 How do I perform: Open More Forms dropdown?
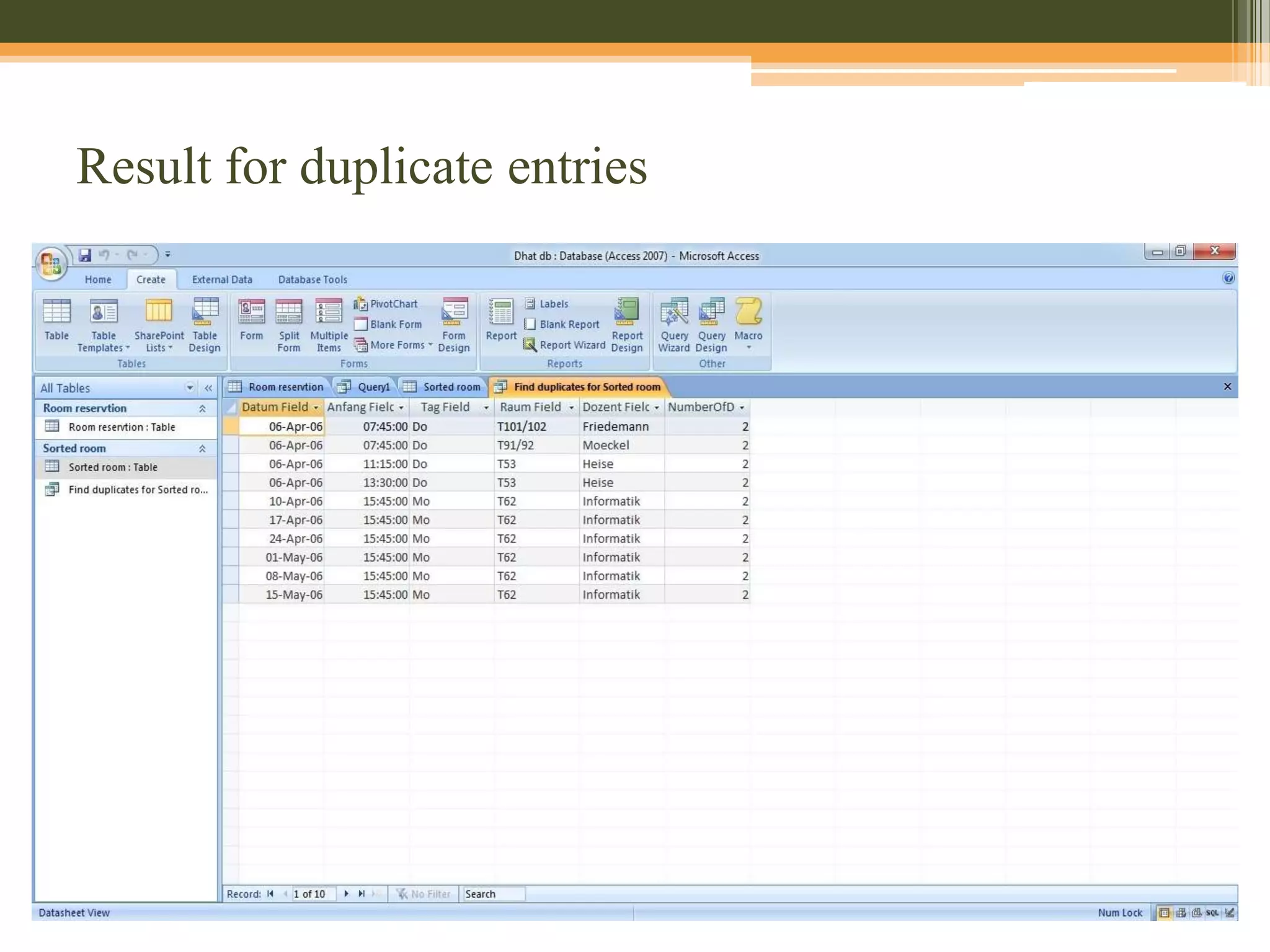[x=394, y=345]
